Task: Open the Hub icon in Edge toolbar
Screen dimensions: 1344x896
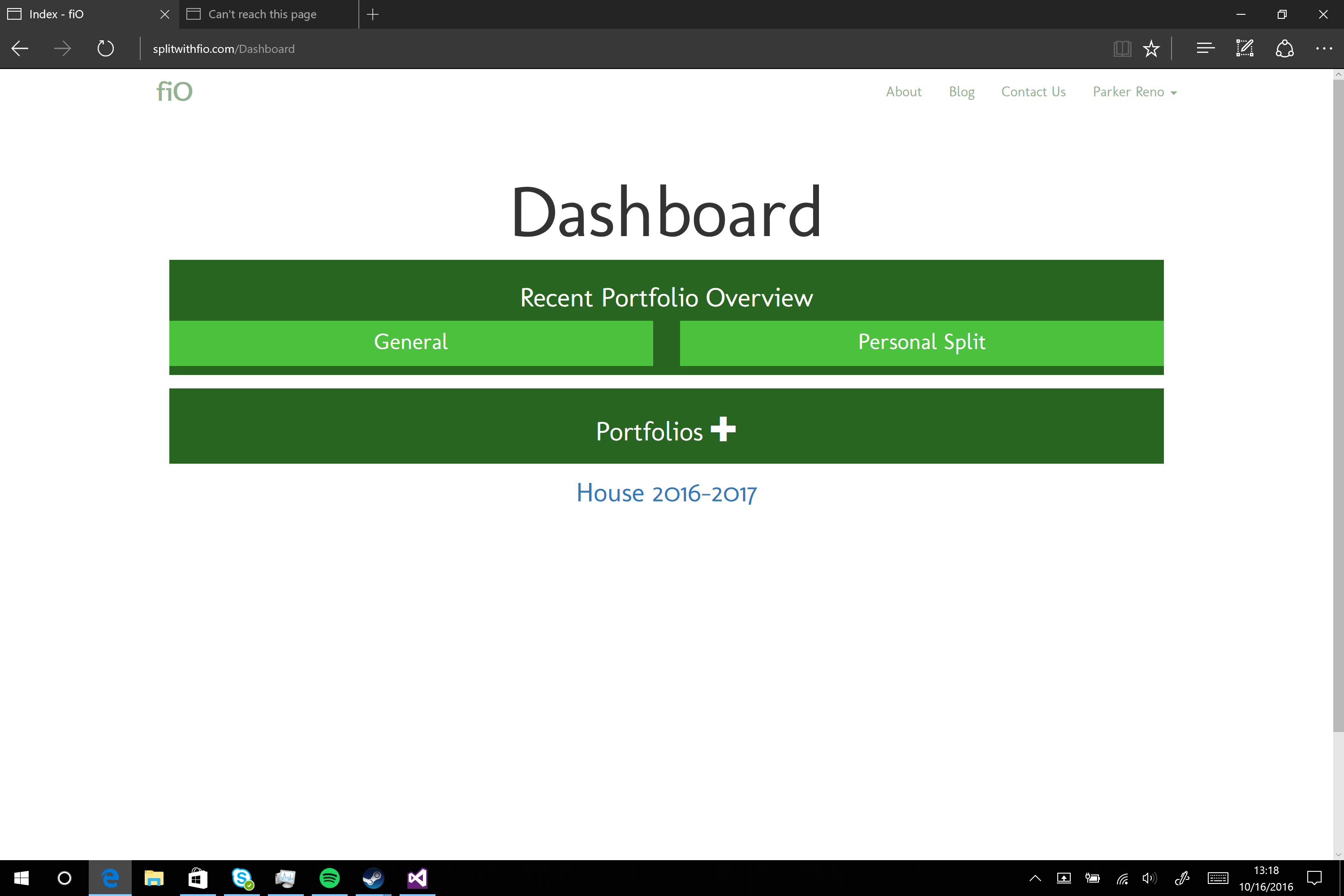Action: point(1205,48)
